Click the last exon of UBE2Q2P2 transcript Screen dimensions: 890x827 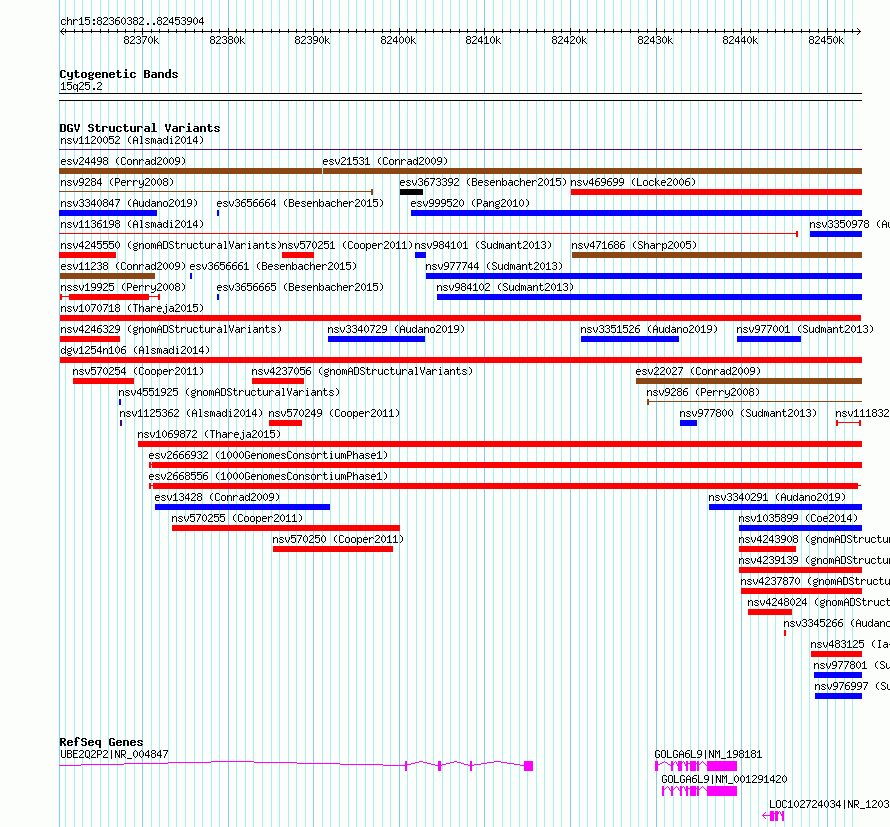pyautogui.click(x=528, y=766)
